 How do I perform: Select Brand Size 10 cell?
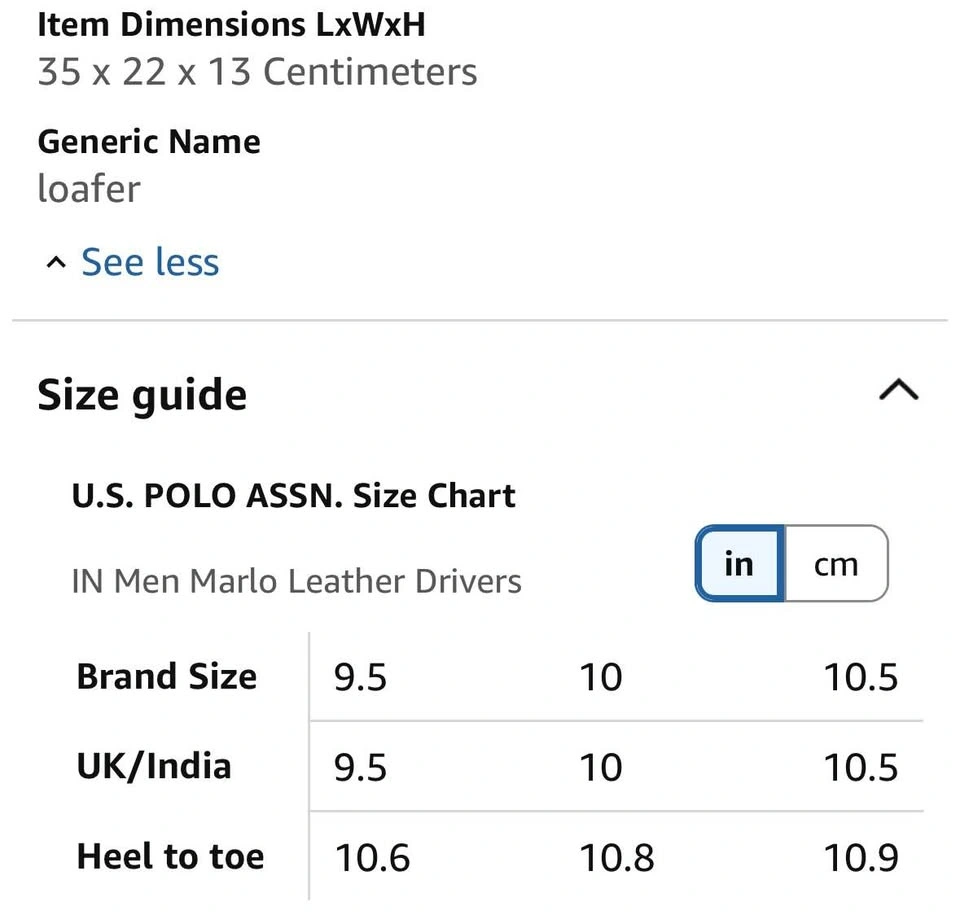pyautogui.click(x=601, y=677)
